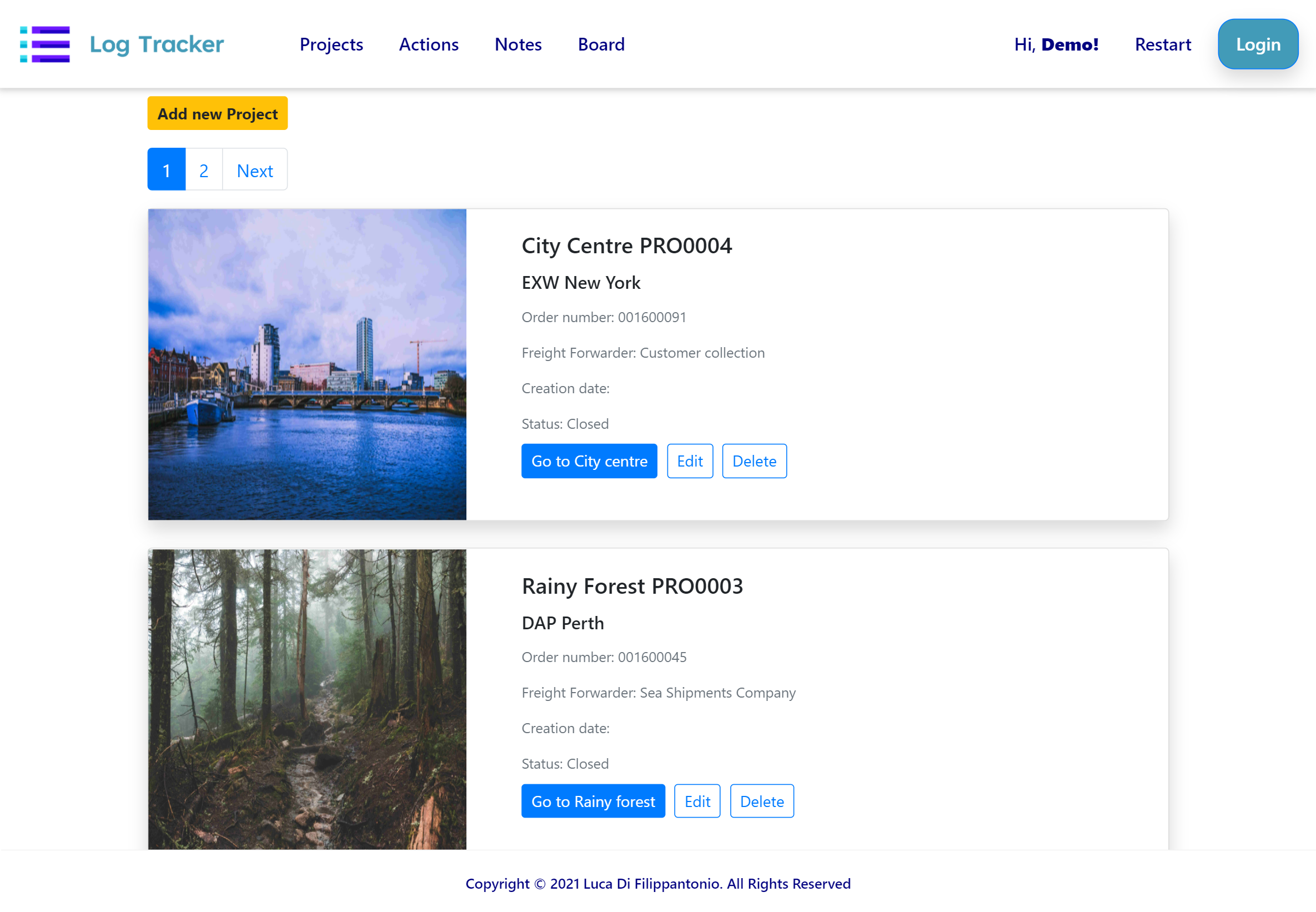Open the Projects menu item
This screenshot has height=912, width=1316.
tap(331, 44)
